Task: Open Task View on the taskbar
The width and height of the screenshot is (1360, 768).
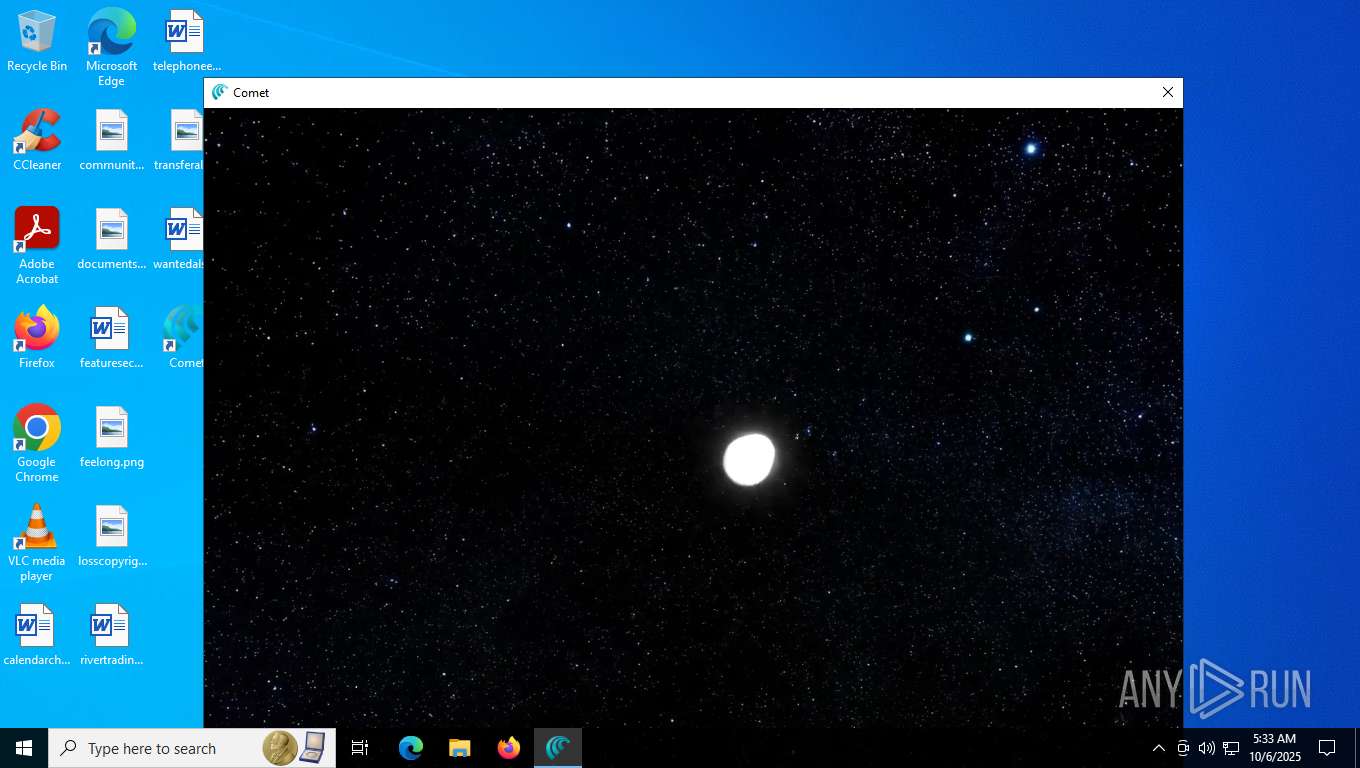Action: pos(360,748)
